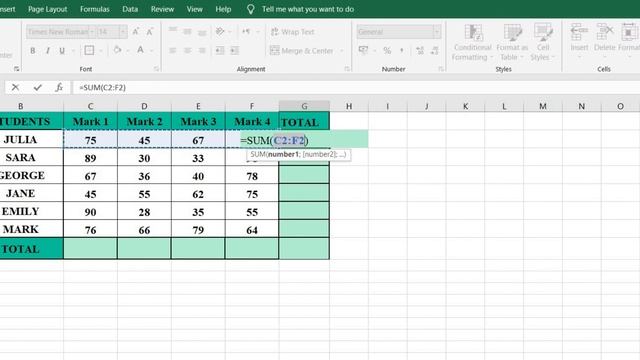The height and width of the screenshot is (360, 640).
Task: Open the View tab
Action: tap(195, 9)
